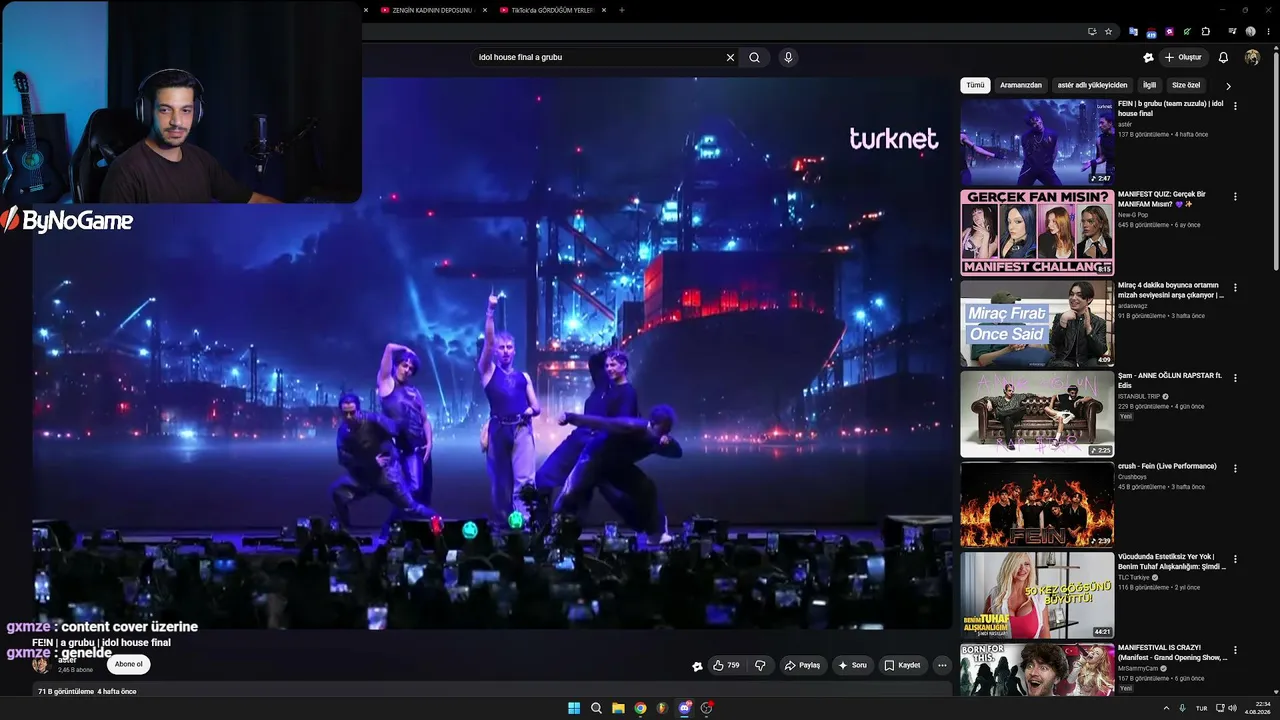Dislike the video with thumbs down

(x=760, y=665)
